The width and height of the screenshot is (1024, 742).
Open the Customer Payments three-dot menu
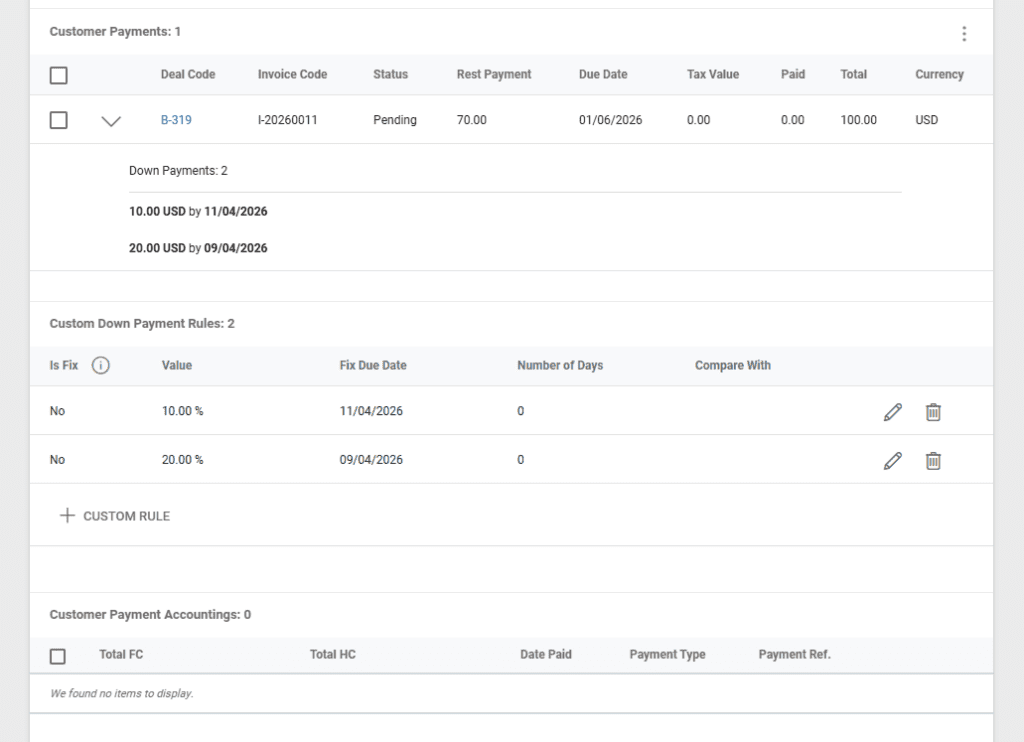click(964, 34)
